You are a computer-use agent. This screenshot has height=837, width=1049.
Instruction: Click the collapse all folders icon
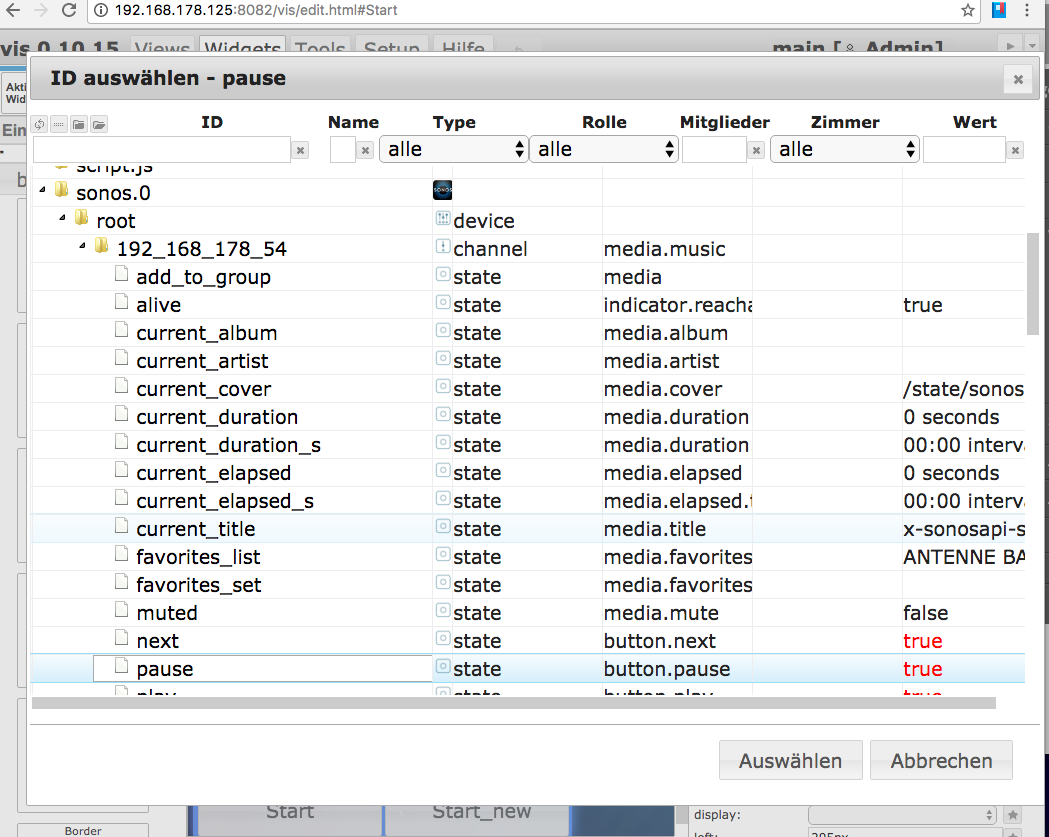79,124
